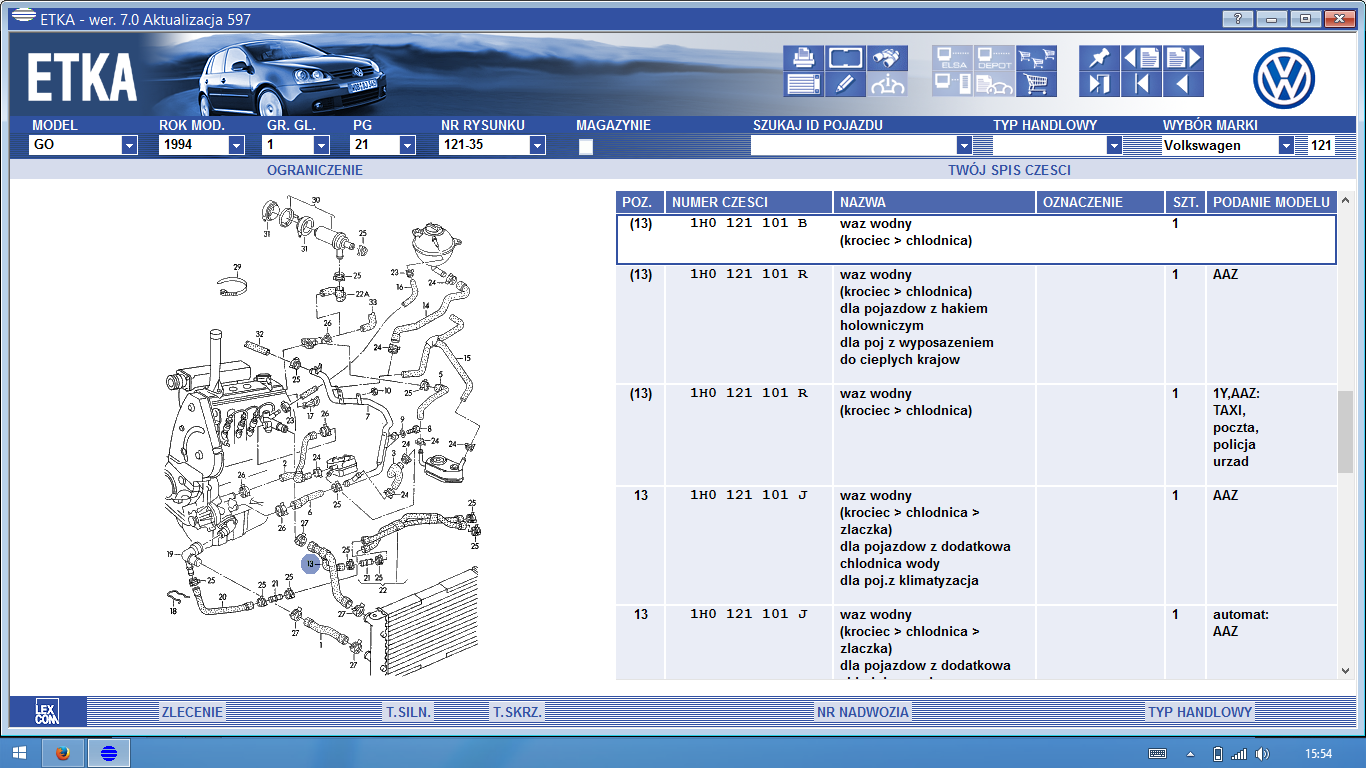
Task: Click the pushpin icon
Action: [x=1099, y=58]
